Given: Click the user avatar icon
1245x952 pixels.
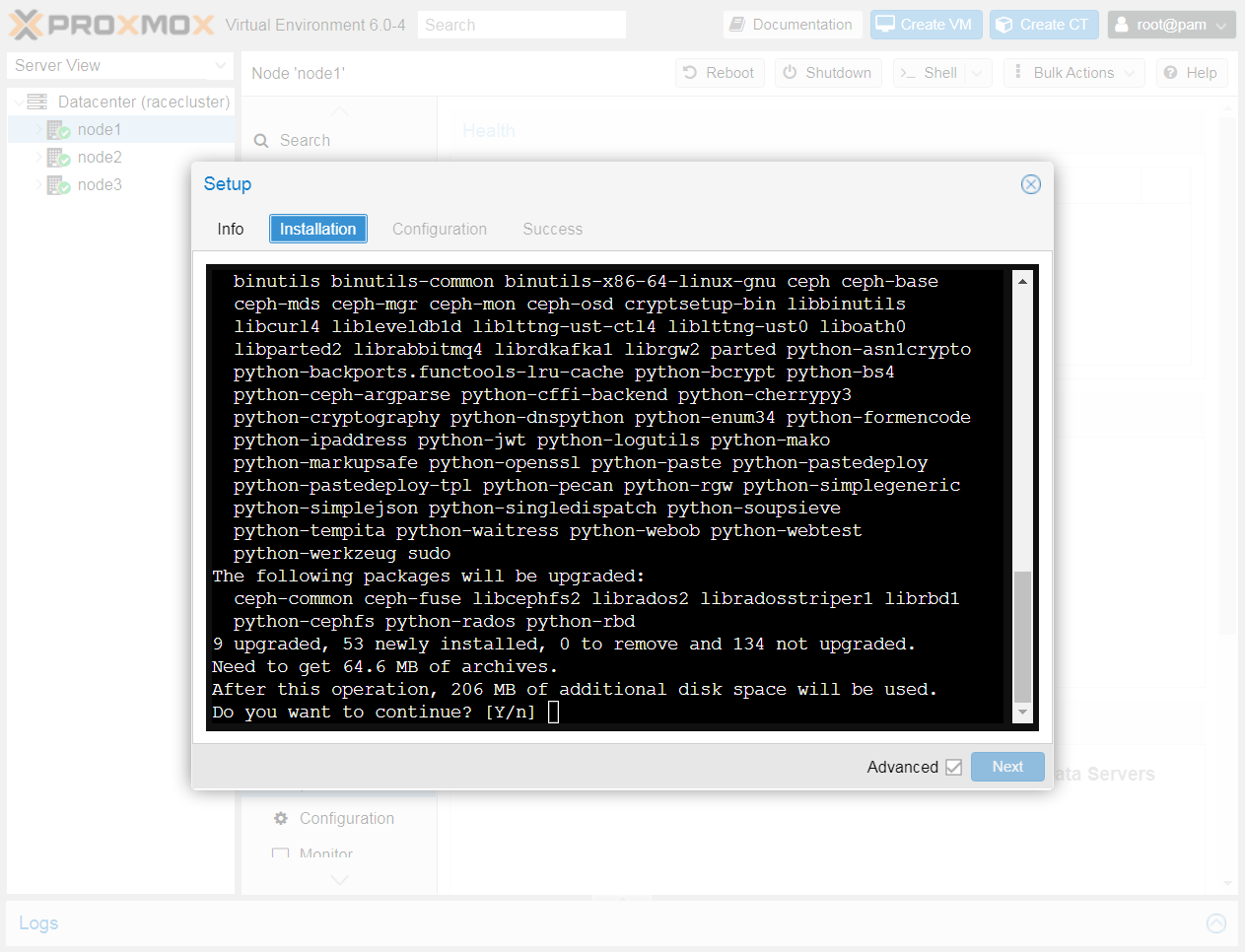Looking at the screenshot, I should coord(1122,25).
